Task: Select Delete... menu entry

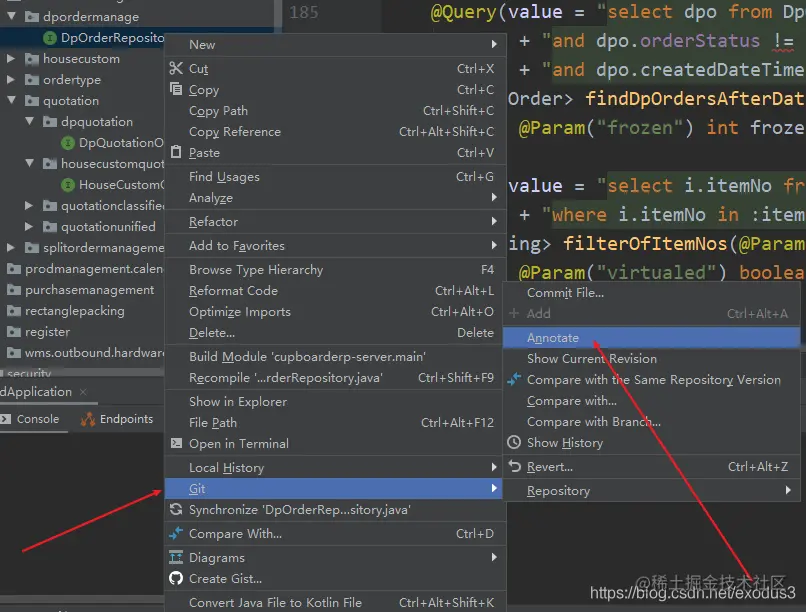Action: [334, 333]
